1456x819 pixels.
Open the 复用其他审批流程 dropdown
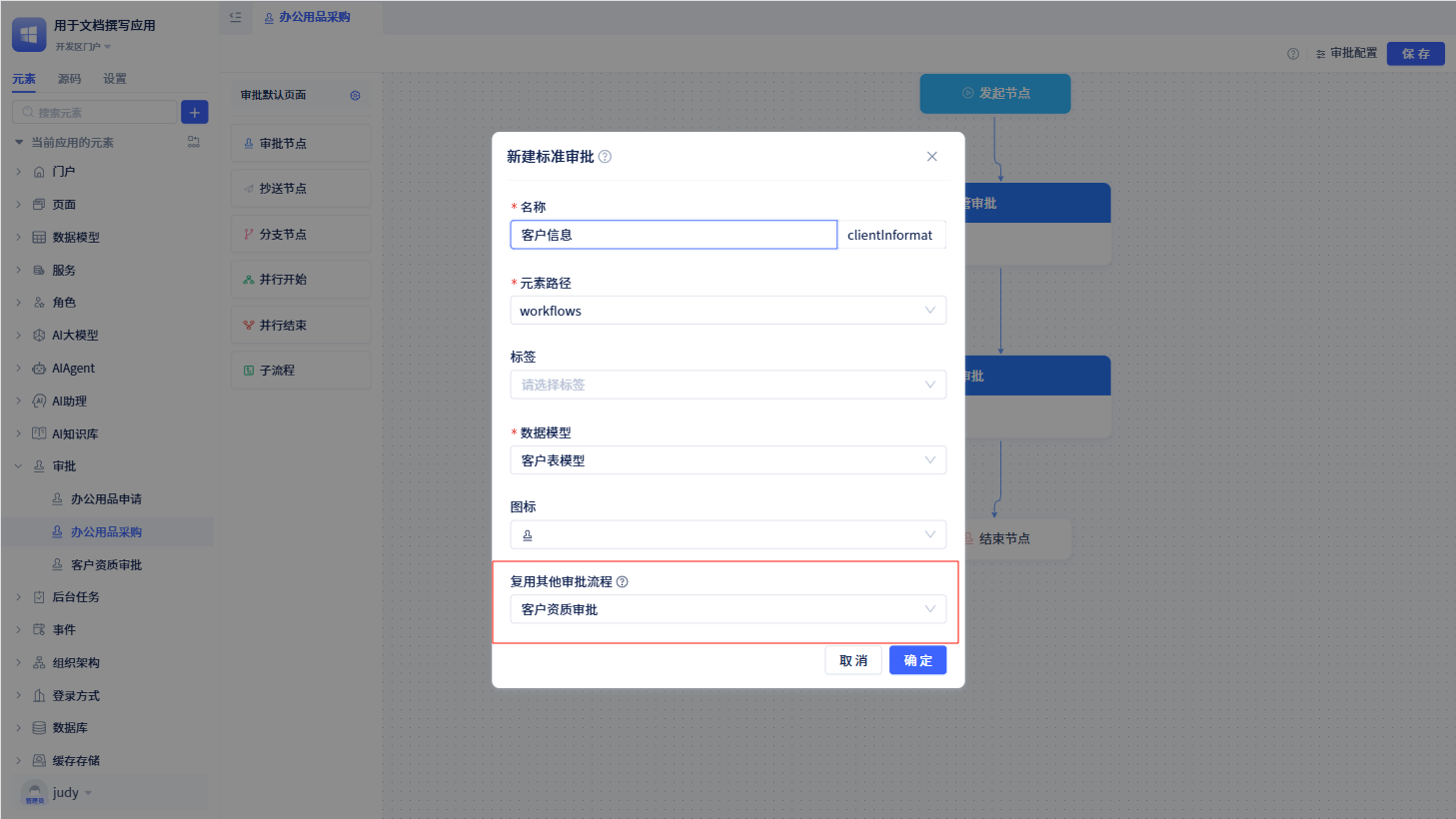(x=728, y=609)
